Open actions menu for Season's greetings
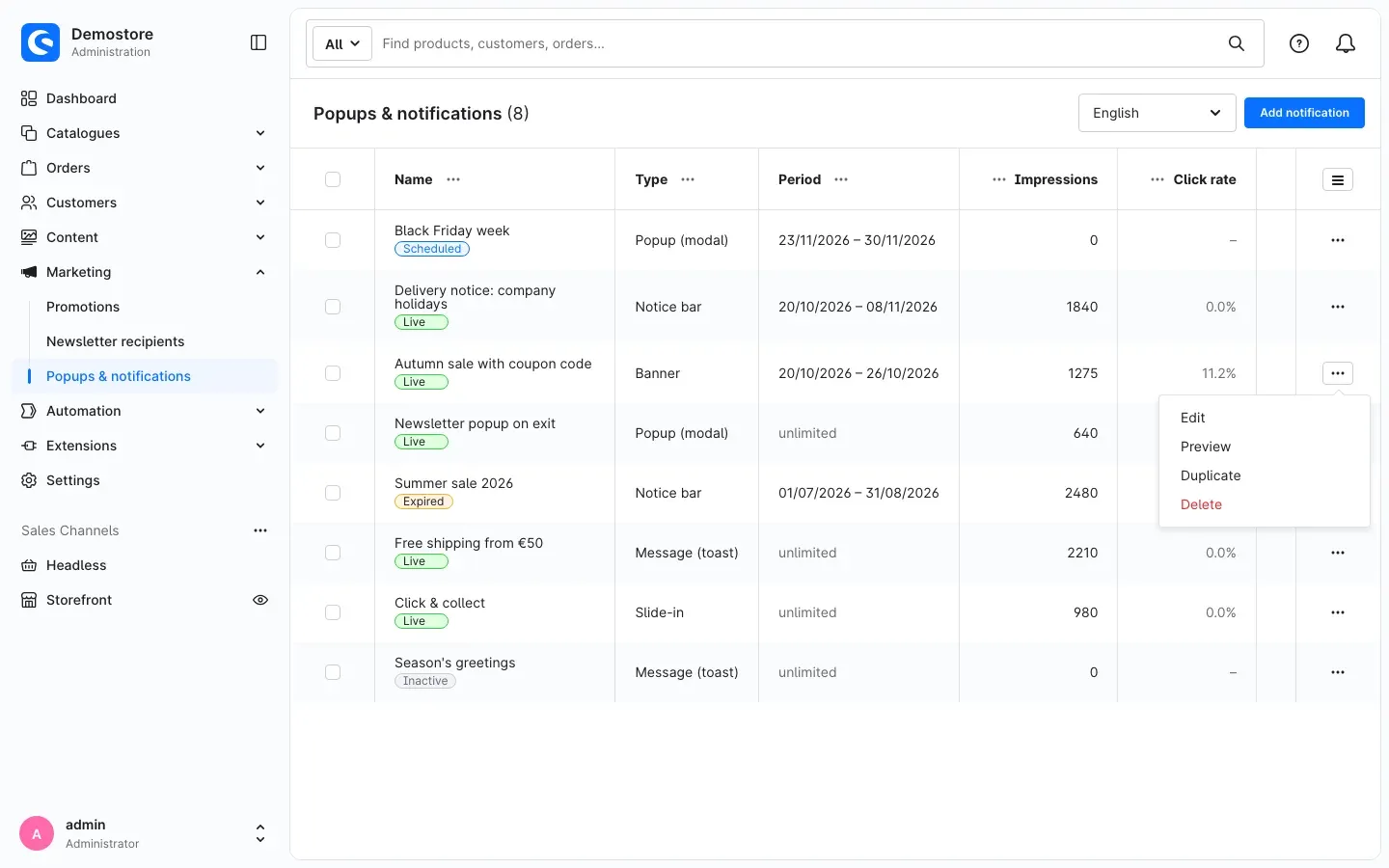The height and width of the screenshot is (868, 1389). [x=1338, y=672]
